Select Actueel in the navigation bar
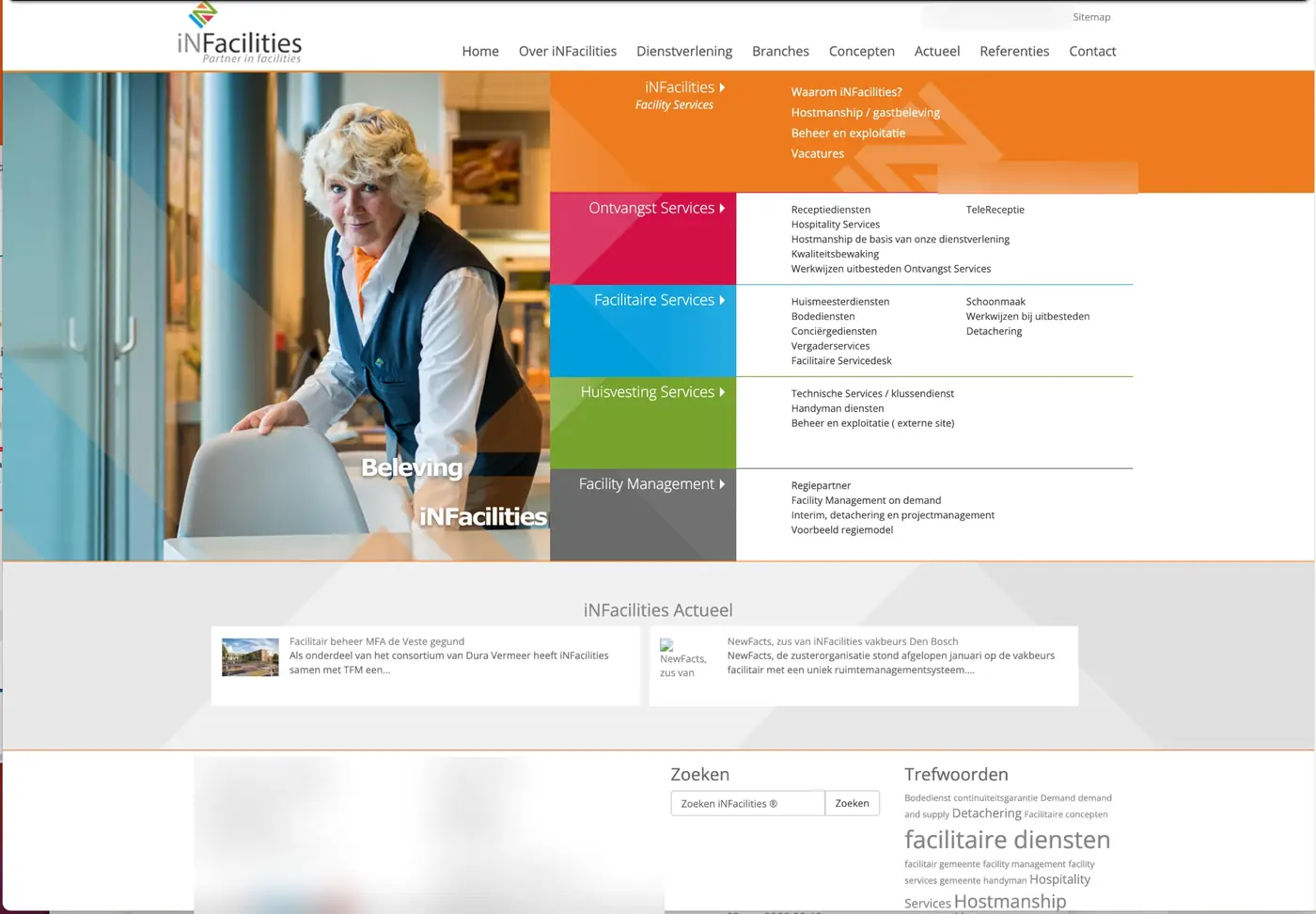This screenshot has width=1316, height=914. pos(937,52)
